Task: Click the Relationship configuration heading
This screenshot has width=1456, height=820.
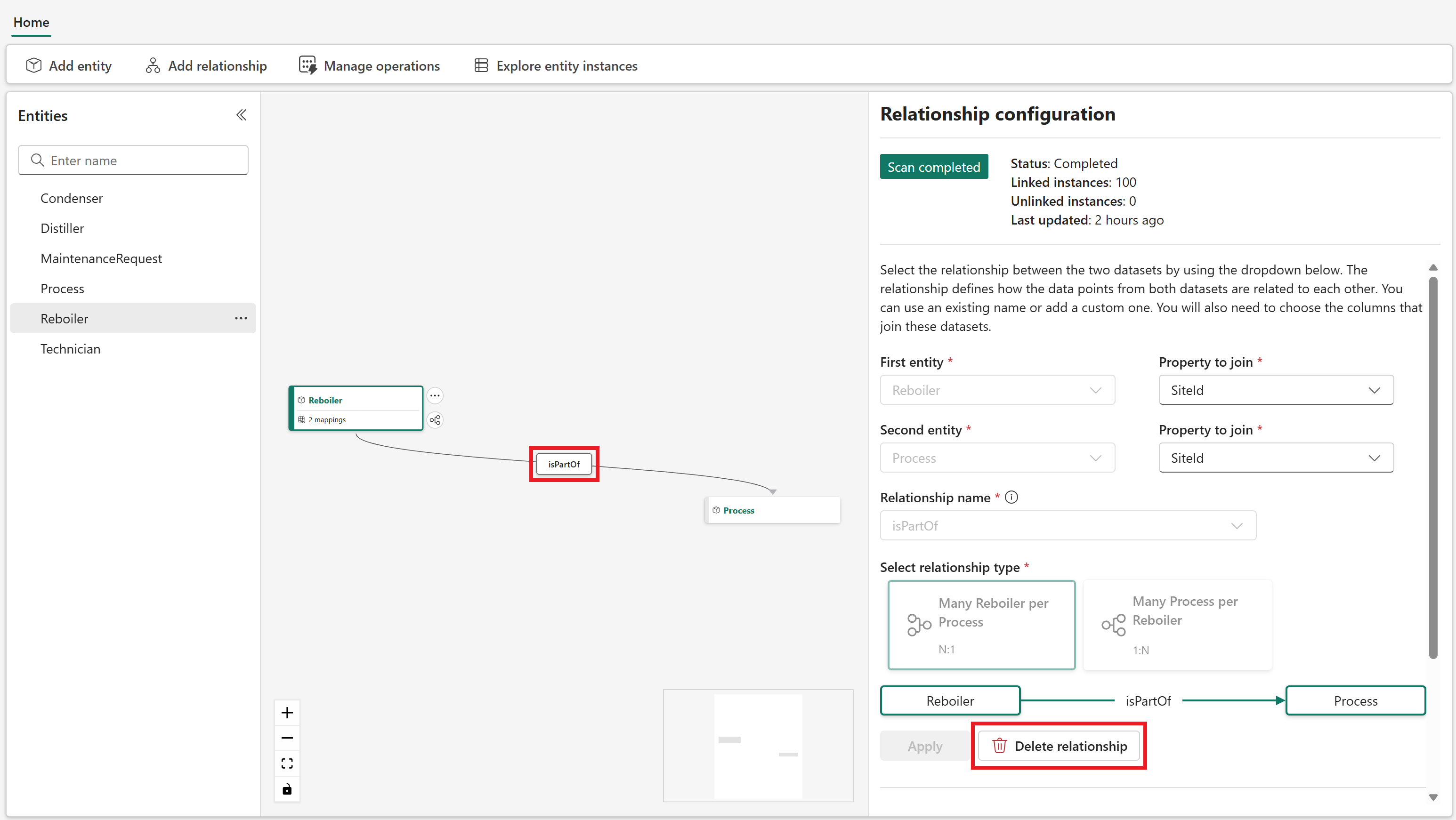Action: [998, 114]
